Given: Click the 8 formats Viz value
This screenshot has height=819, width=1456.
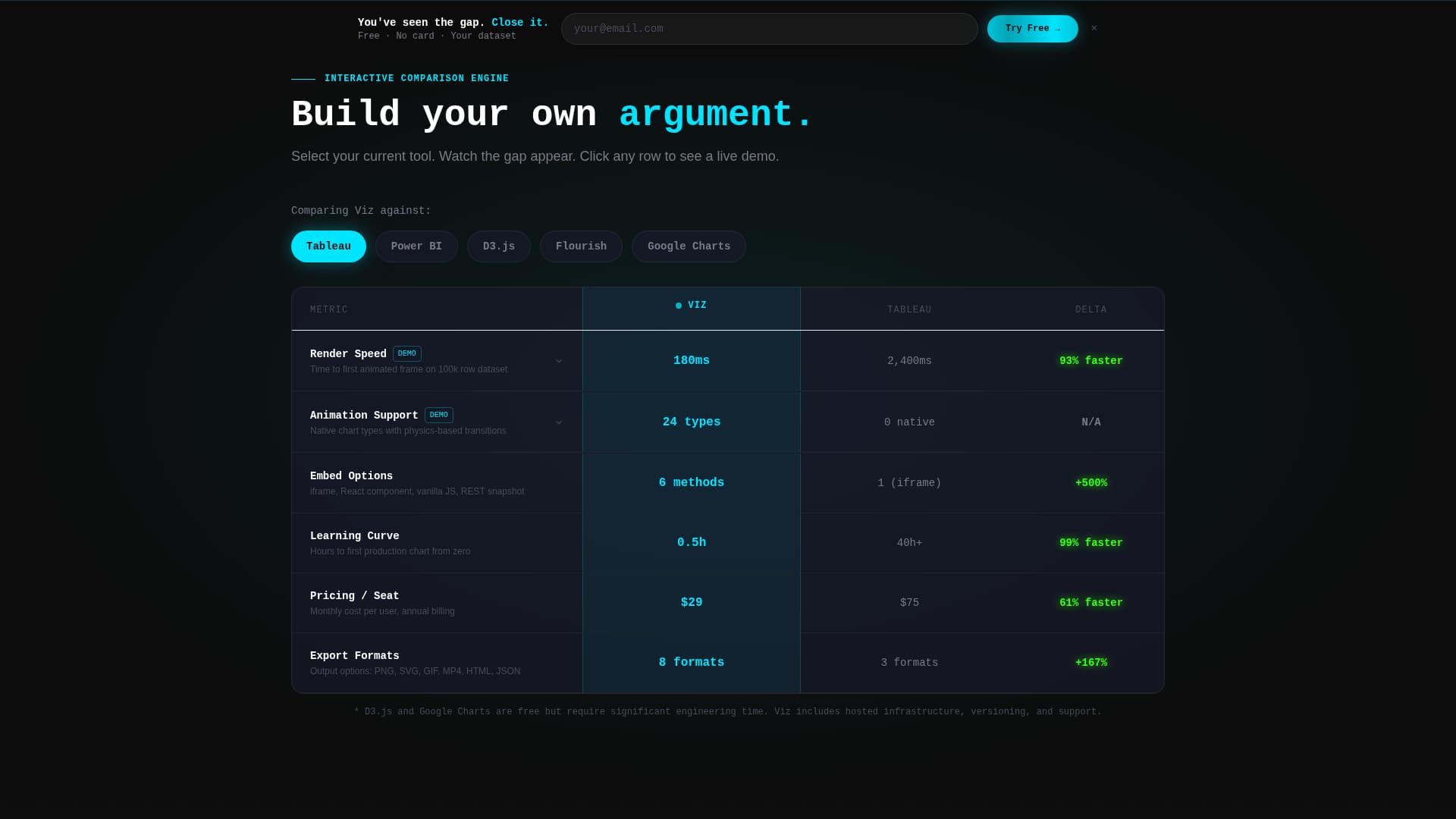Looking at the screenshot, I should 692,663.
